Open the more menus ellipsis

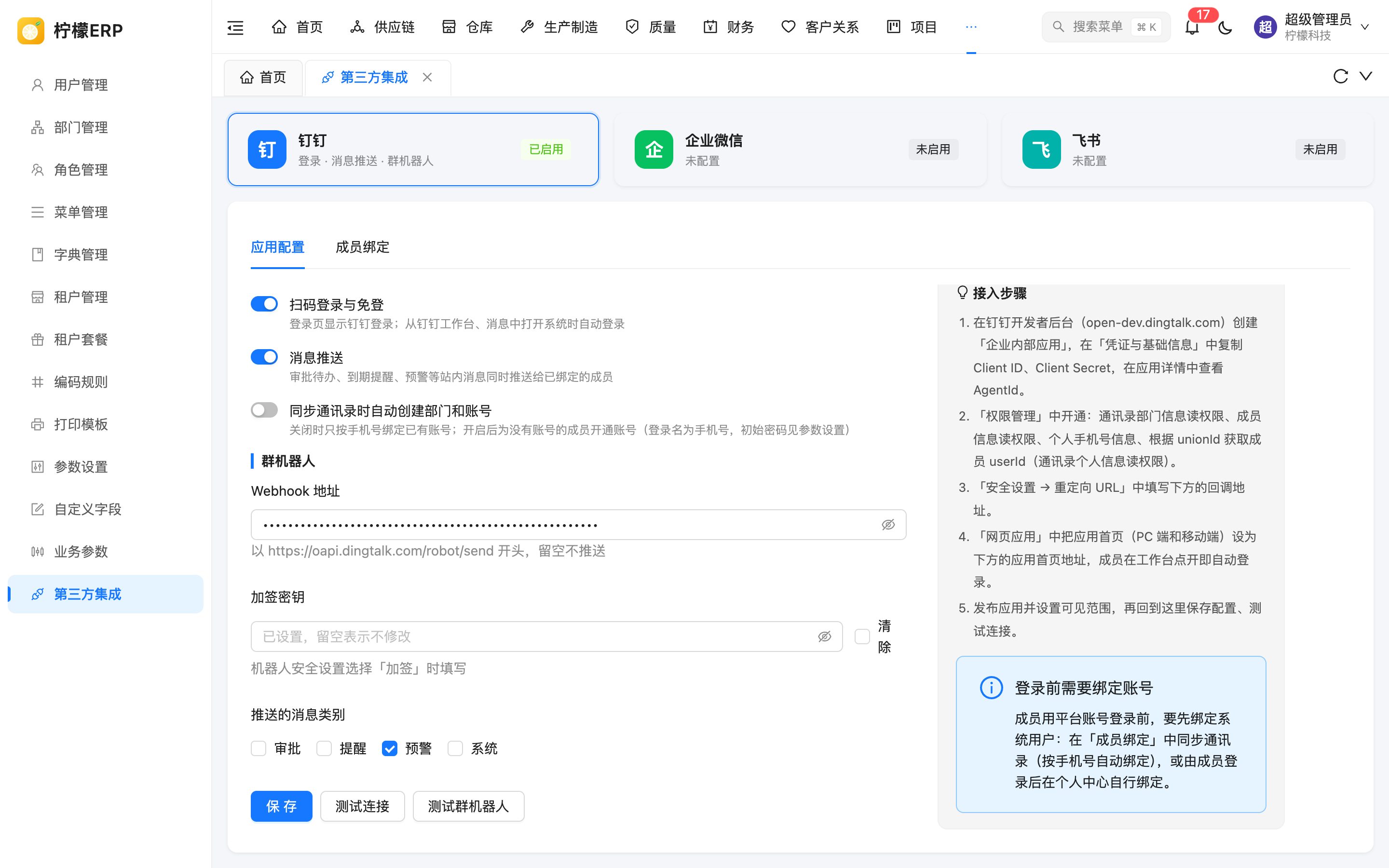(971, 27)
